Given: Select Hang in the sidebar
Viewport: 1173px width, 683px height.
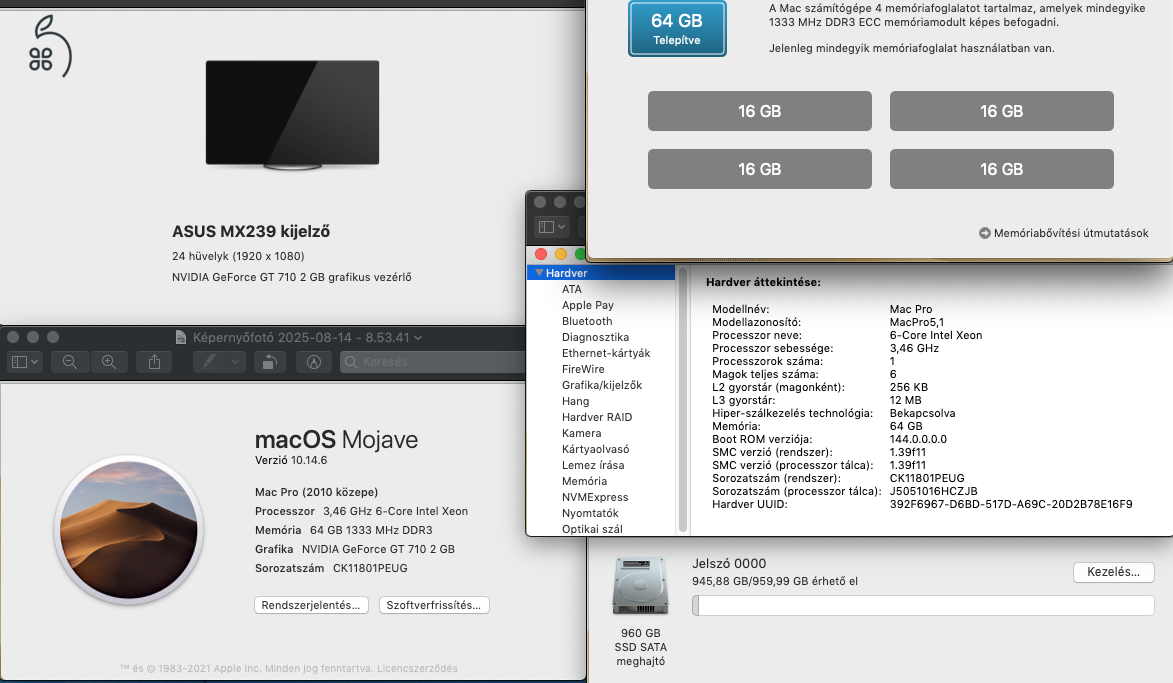Looking at the screenshot, I should coord(575,401).
